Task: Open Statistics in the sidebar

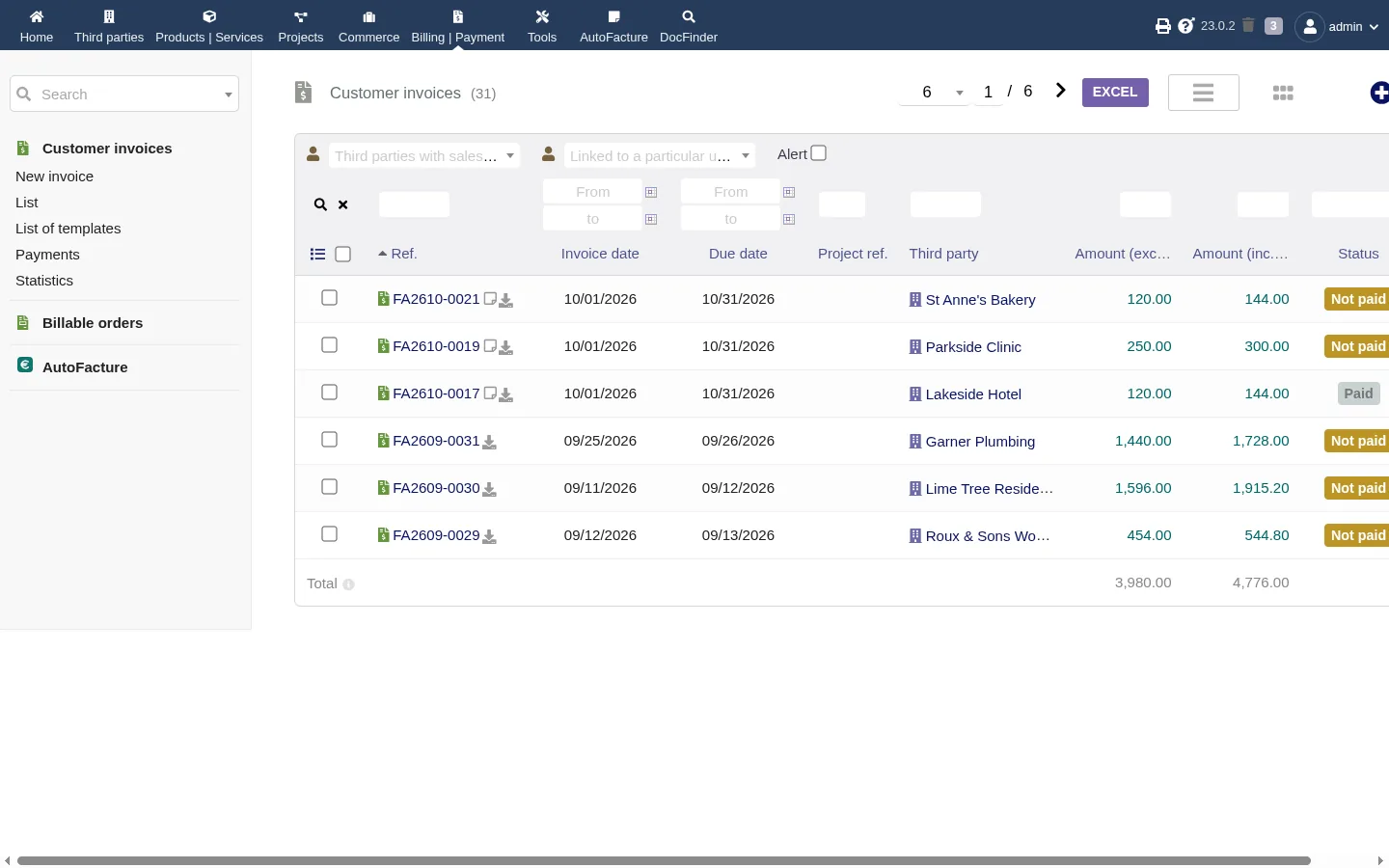Action: pyautogui.click(x=44, y=281)
